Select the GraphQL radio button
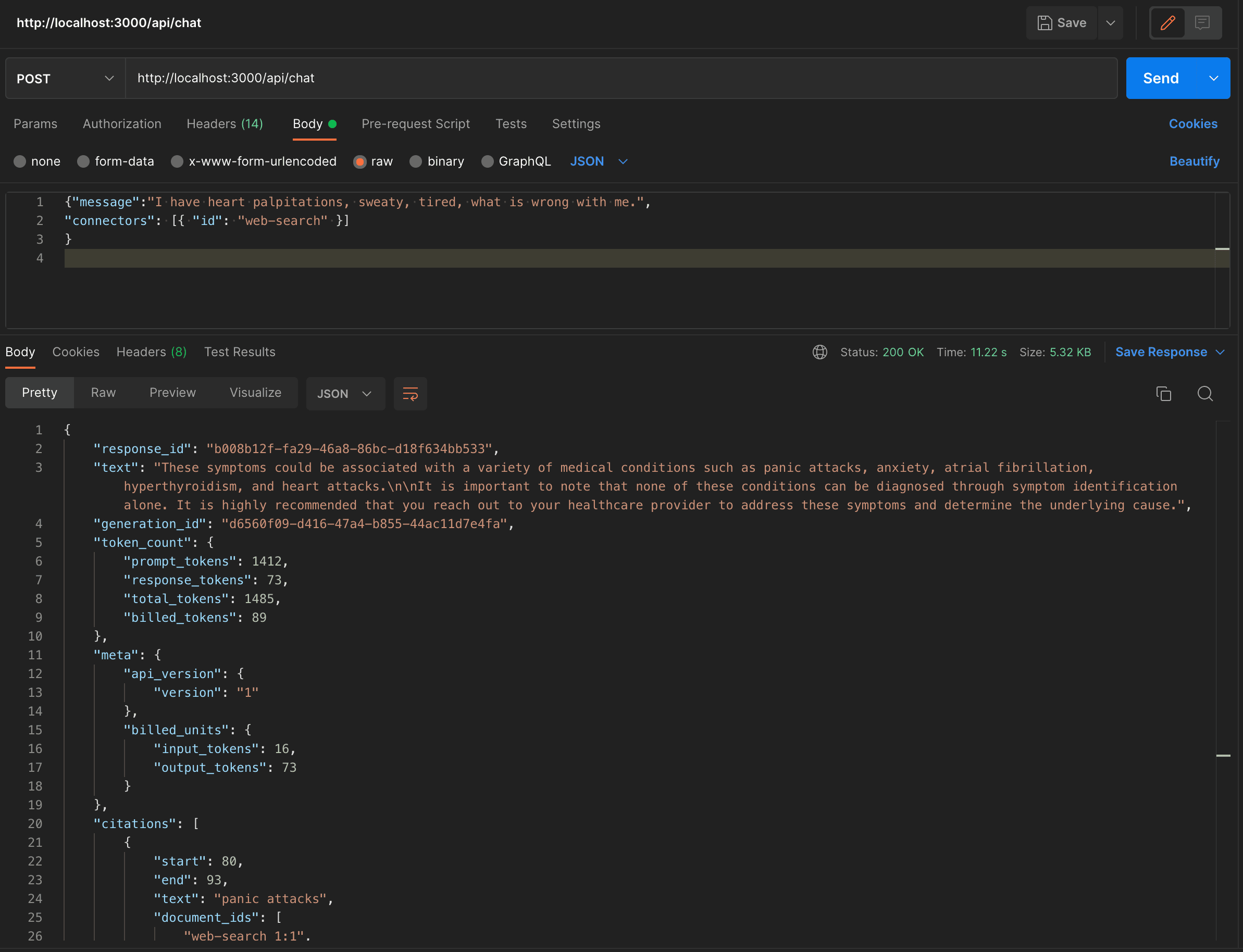Viewport: 1243px width, 952px height. coord(487,161)
